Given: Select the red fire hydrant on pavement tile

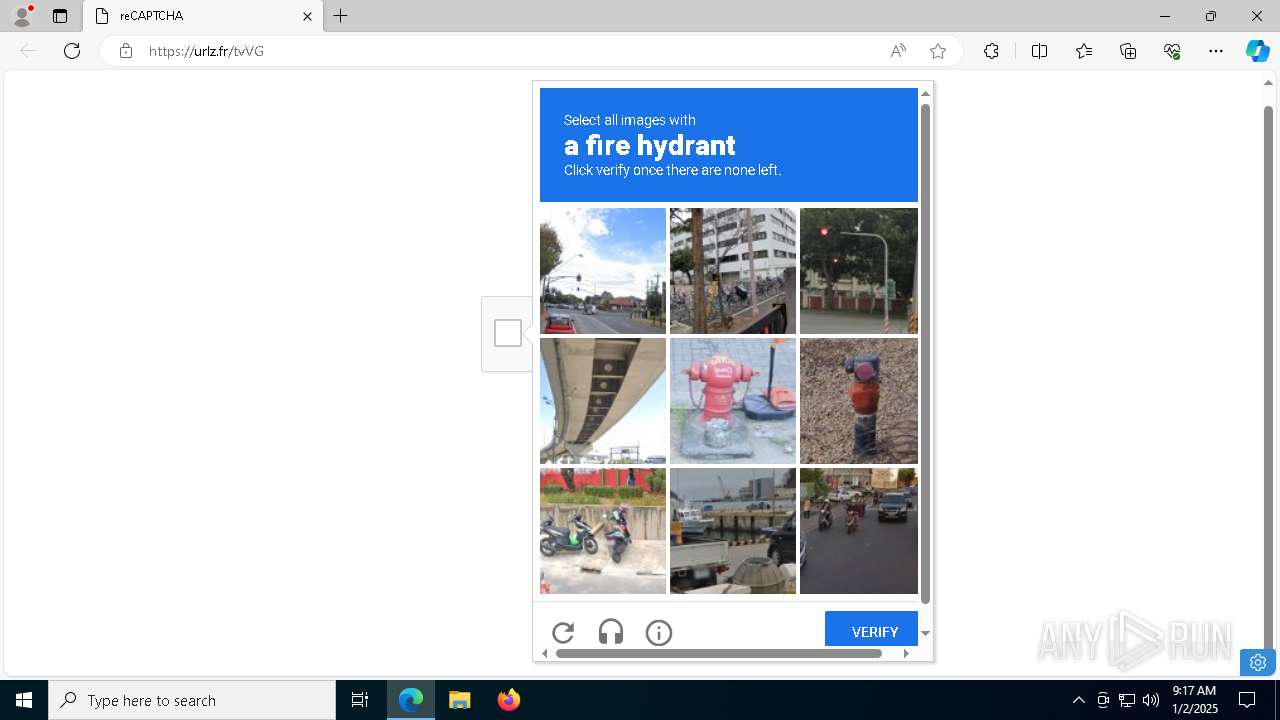Looking at the screenshot, I should (733, 401).
